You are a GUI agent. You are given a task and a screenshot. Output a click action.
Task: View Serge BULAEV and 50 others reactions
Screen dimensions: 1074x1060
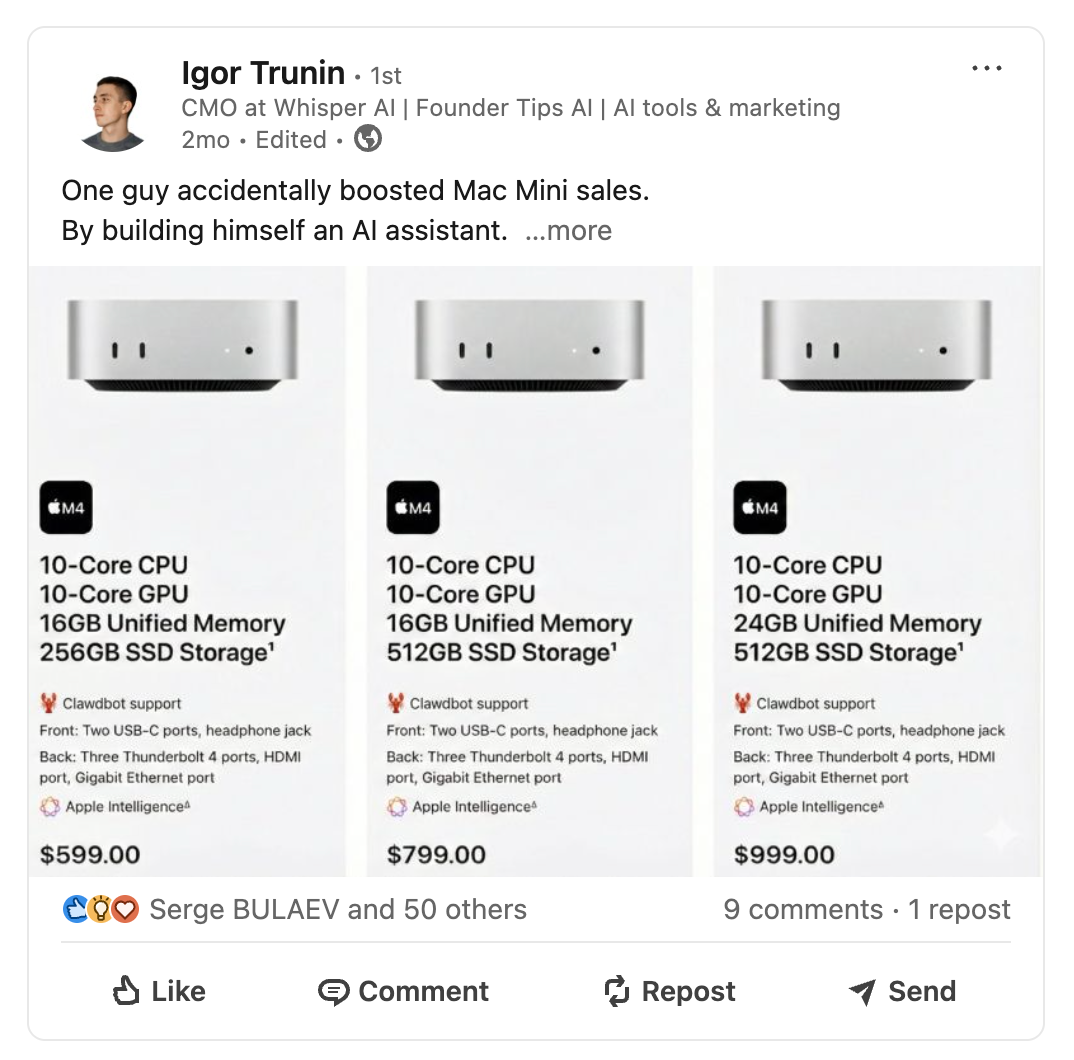338,909
